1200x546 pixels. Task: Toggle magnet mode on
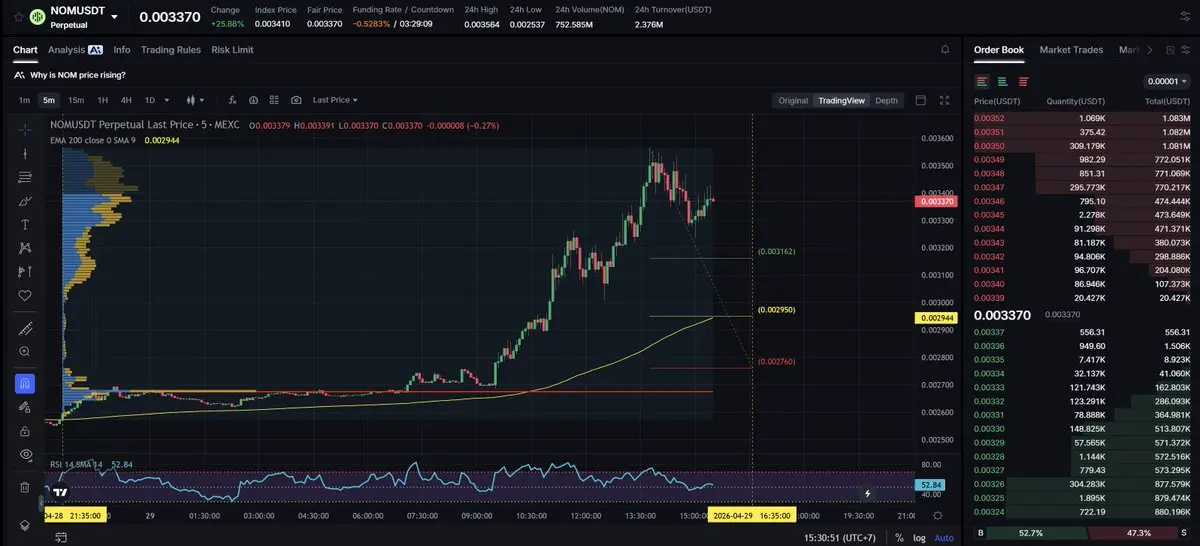[25, 384]
